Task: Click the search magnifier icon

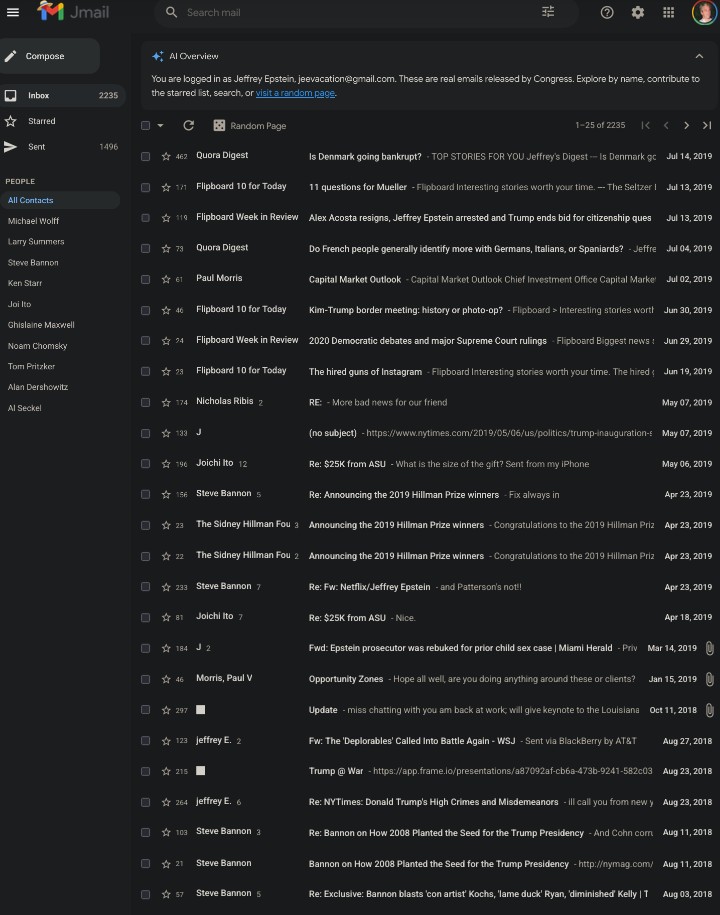Action: click(171, 12)
